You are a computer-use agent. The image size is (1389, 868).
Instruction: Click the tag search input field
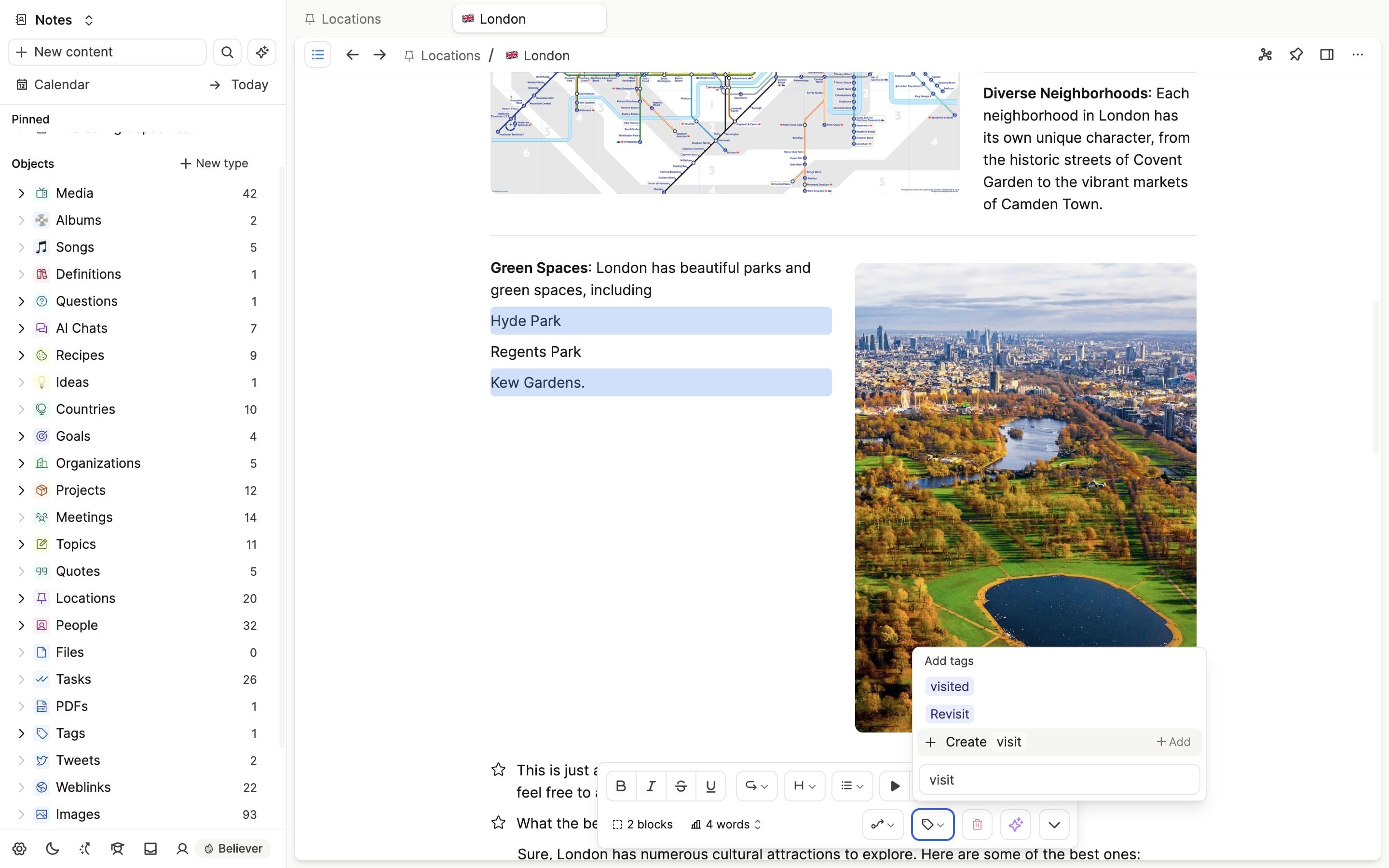[1059, 780]
